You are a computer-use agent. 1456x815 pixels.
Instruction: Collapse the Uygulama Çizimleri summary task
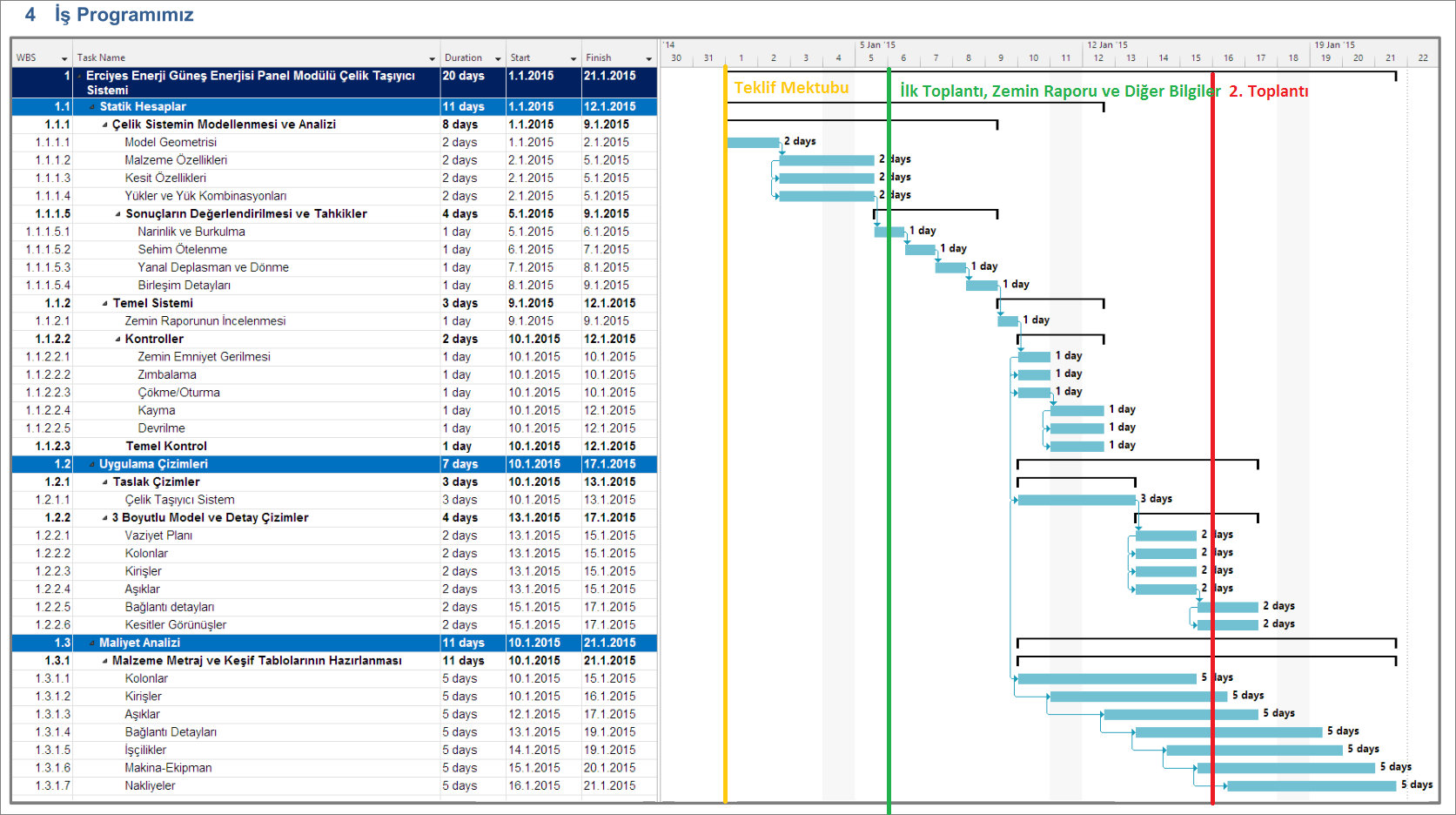coord(92,464)
